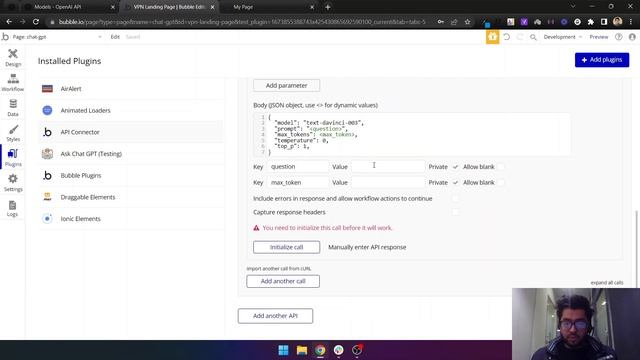Open Chrome from the taskbar

320,350
